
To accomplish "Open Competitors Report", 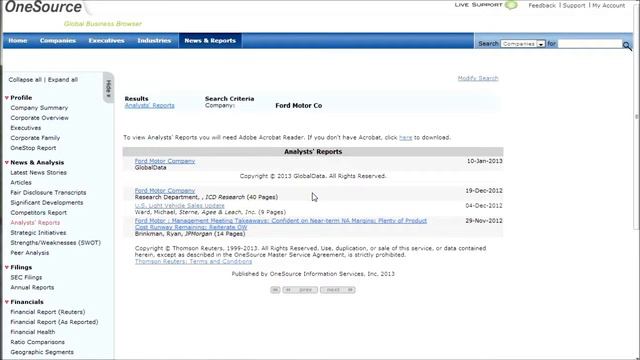I will point(38,213).
